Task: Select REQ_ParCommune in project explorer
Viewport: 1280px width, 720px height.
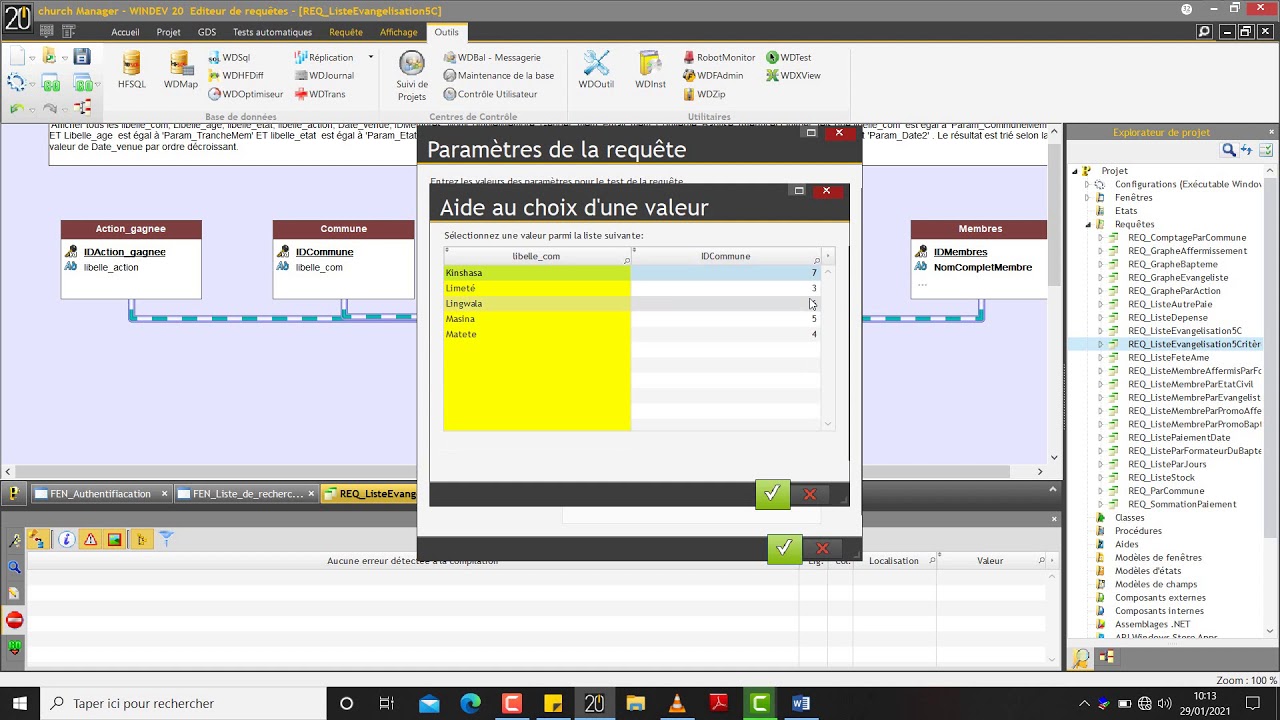Action: pos(1166,491)
